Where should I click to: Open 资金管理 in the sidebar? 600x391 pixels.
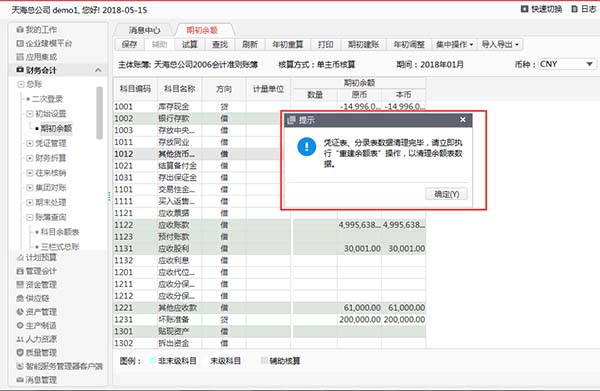click(x=37, y=285)
